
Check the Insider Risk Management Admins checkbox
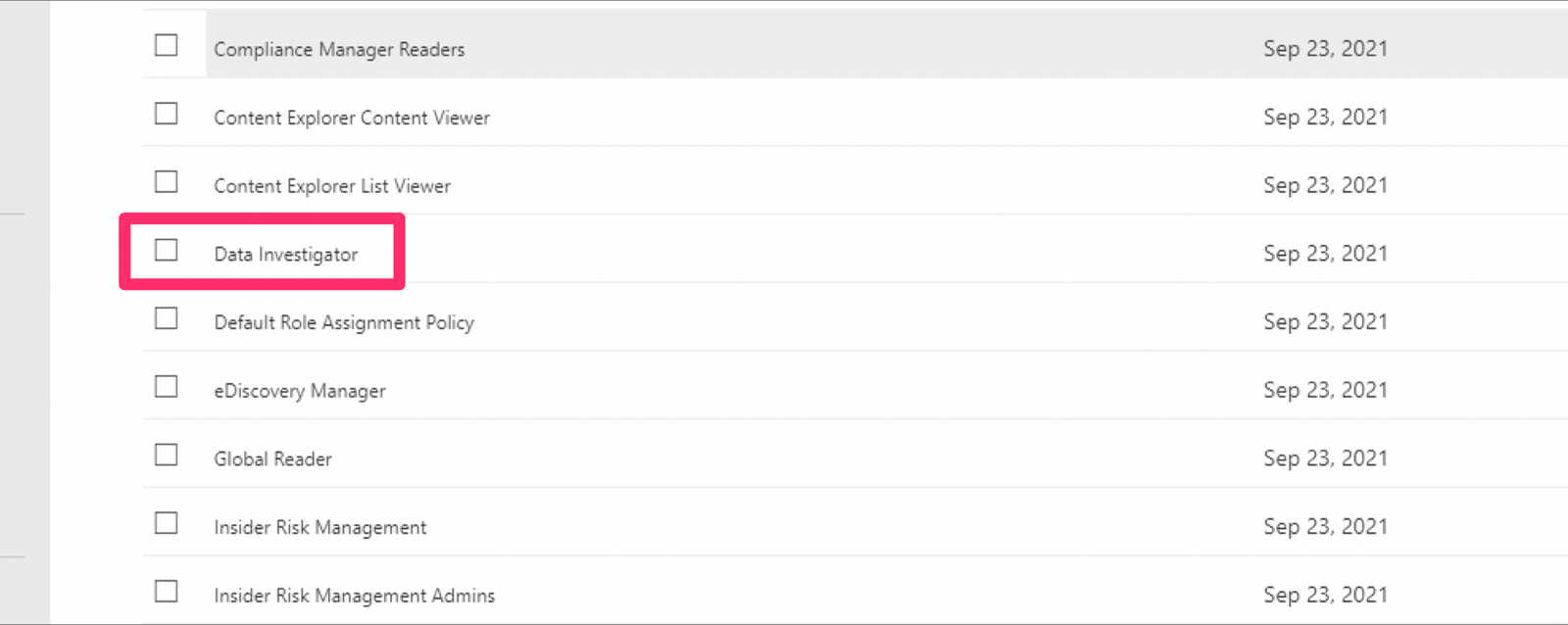[167, 592]
